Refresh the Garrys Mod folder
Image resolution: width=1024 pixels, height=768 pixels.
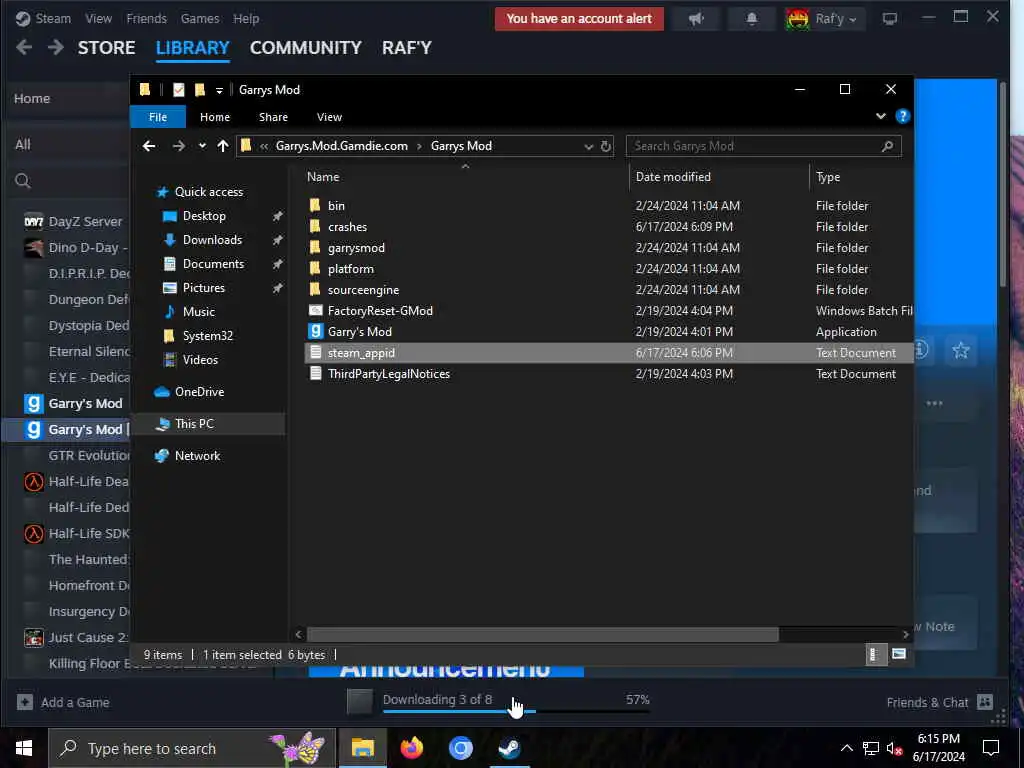pos(605,146)
